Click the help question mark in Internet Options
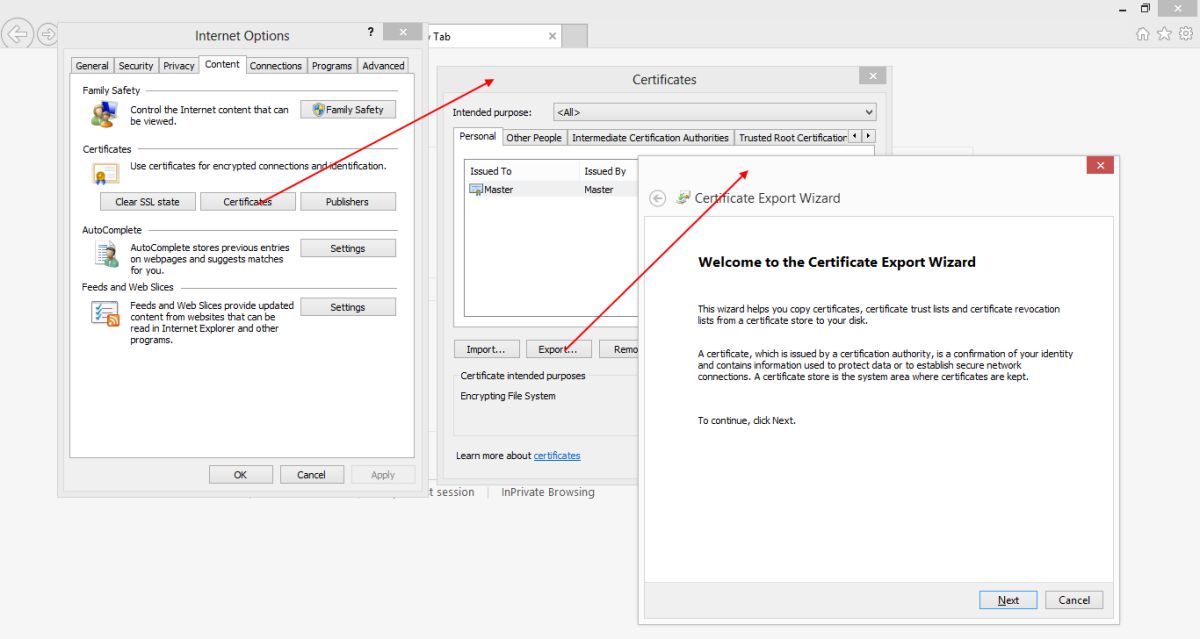 coord(370,32)
